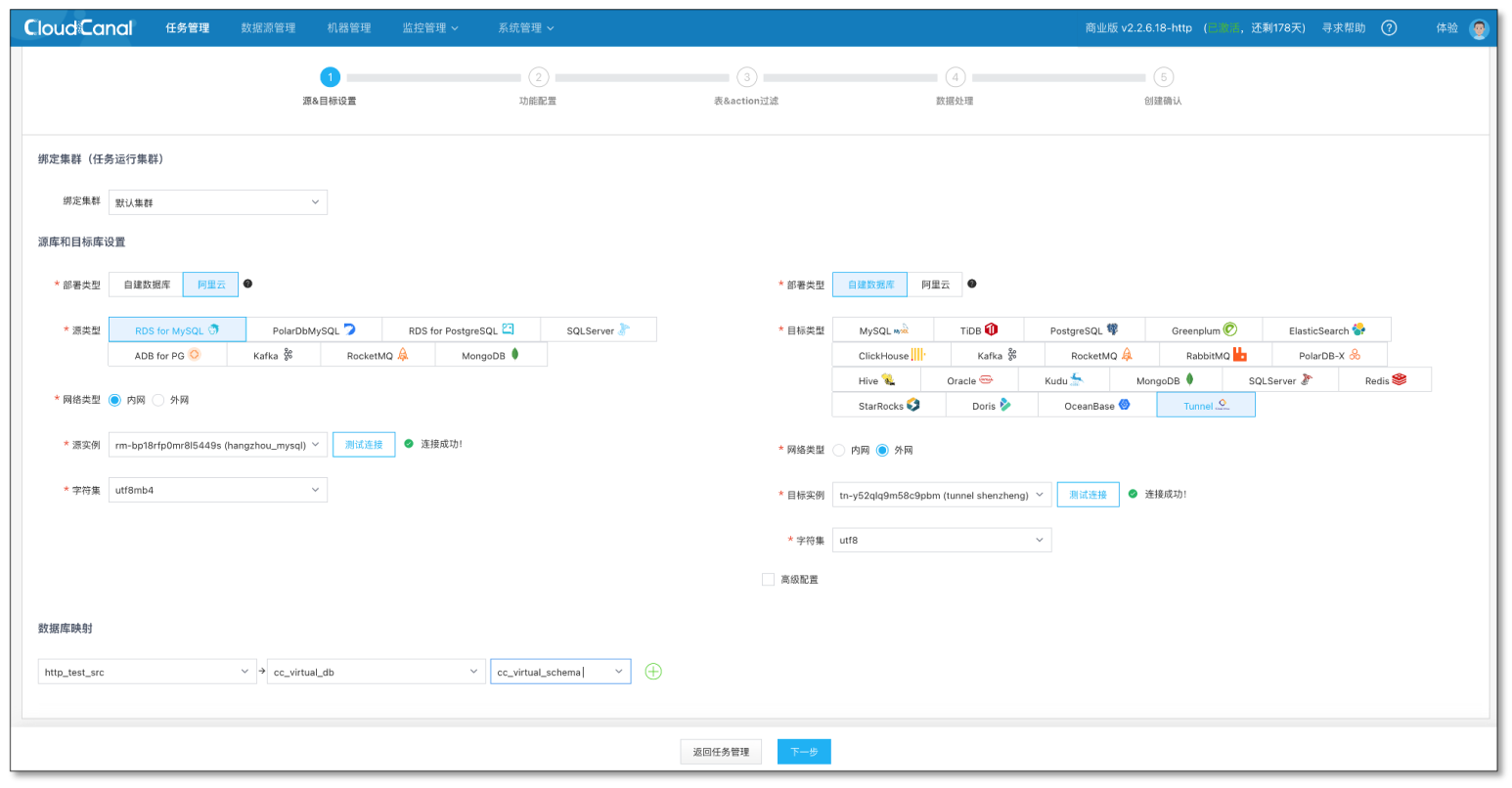The width and height of the screenshot is (1512, 788).
Task: Open the cc_virtual_db dropdown
Action: (x=377, y=672)
